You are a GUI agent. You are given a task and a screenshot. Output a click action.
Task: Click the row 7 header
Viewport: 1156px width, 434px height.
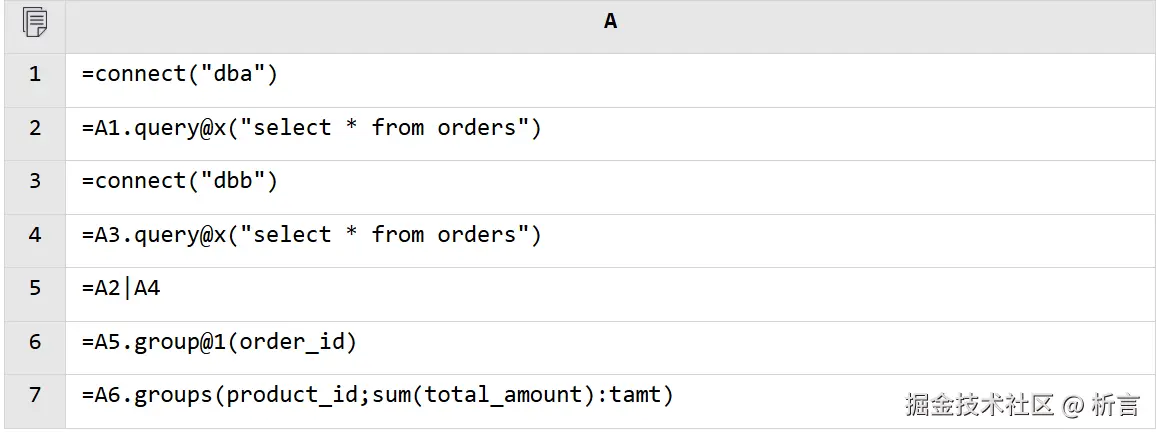(35, 395)
